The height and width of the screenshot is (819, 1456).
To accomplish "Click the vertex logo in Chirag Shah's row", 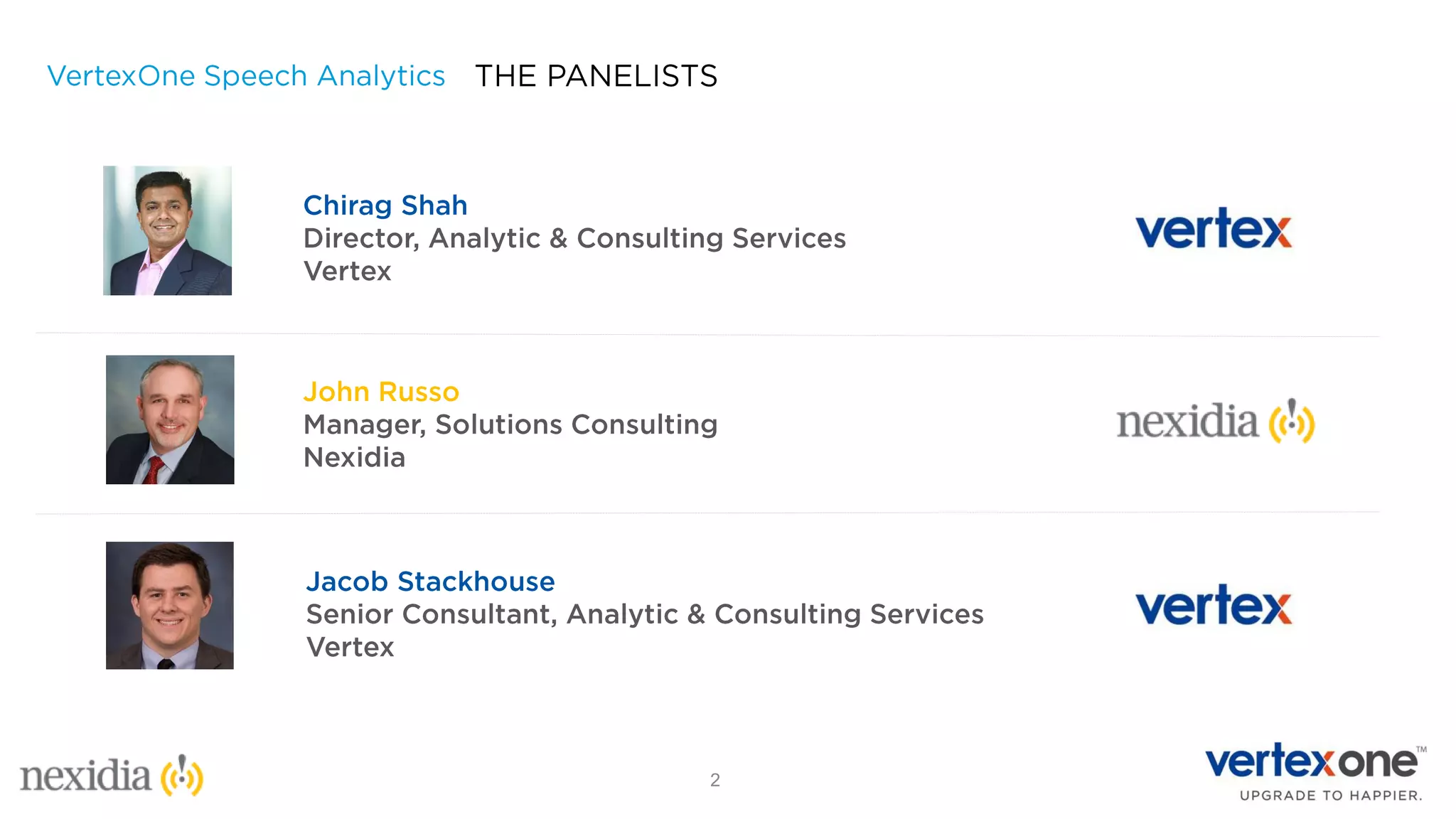I will [1213, 229].
